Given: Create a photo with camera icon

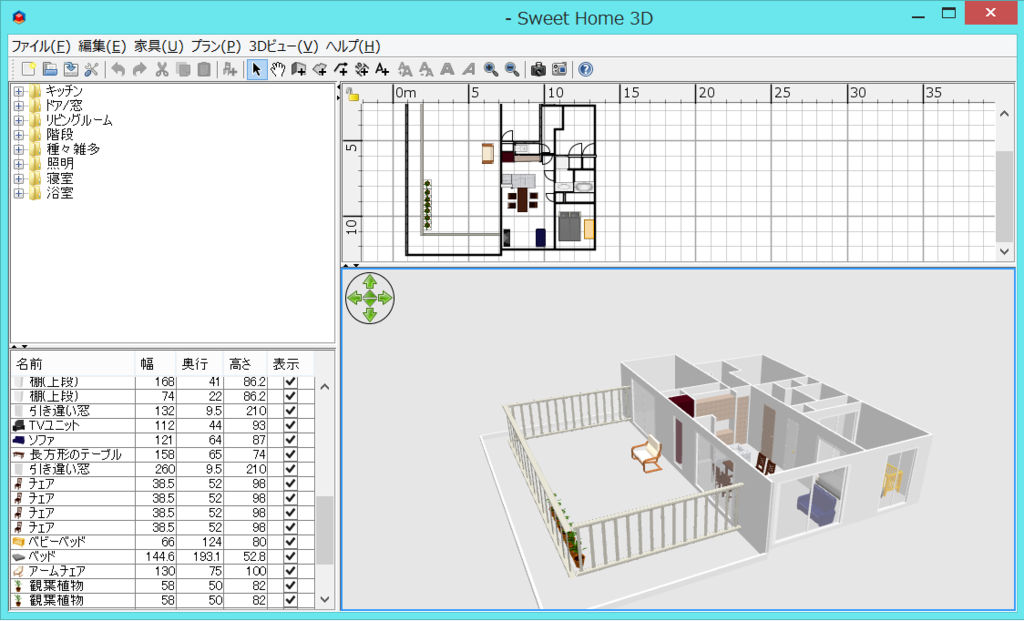Looking at the screenshot, I should coord(538,69).
